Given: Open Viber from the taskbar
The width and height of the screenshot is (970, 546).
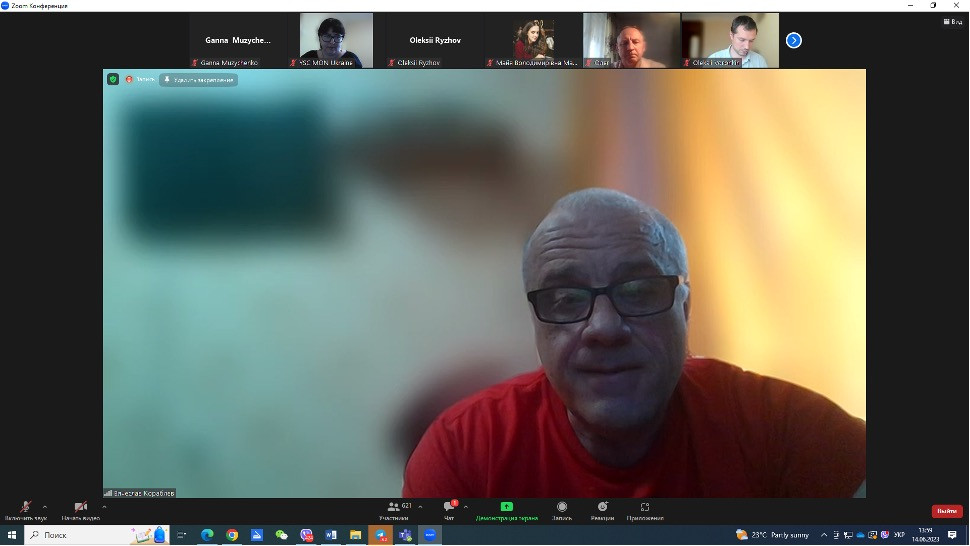Looking at the screenshot, I should point(306,535).
